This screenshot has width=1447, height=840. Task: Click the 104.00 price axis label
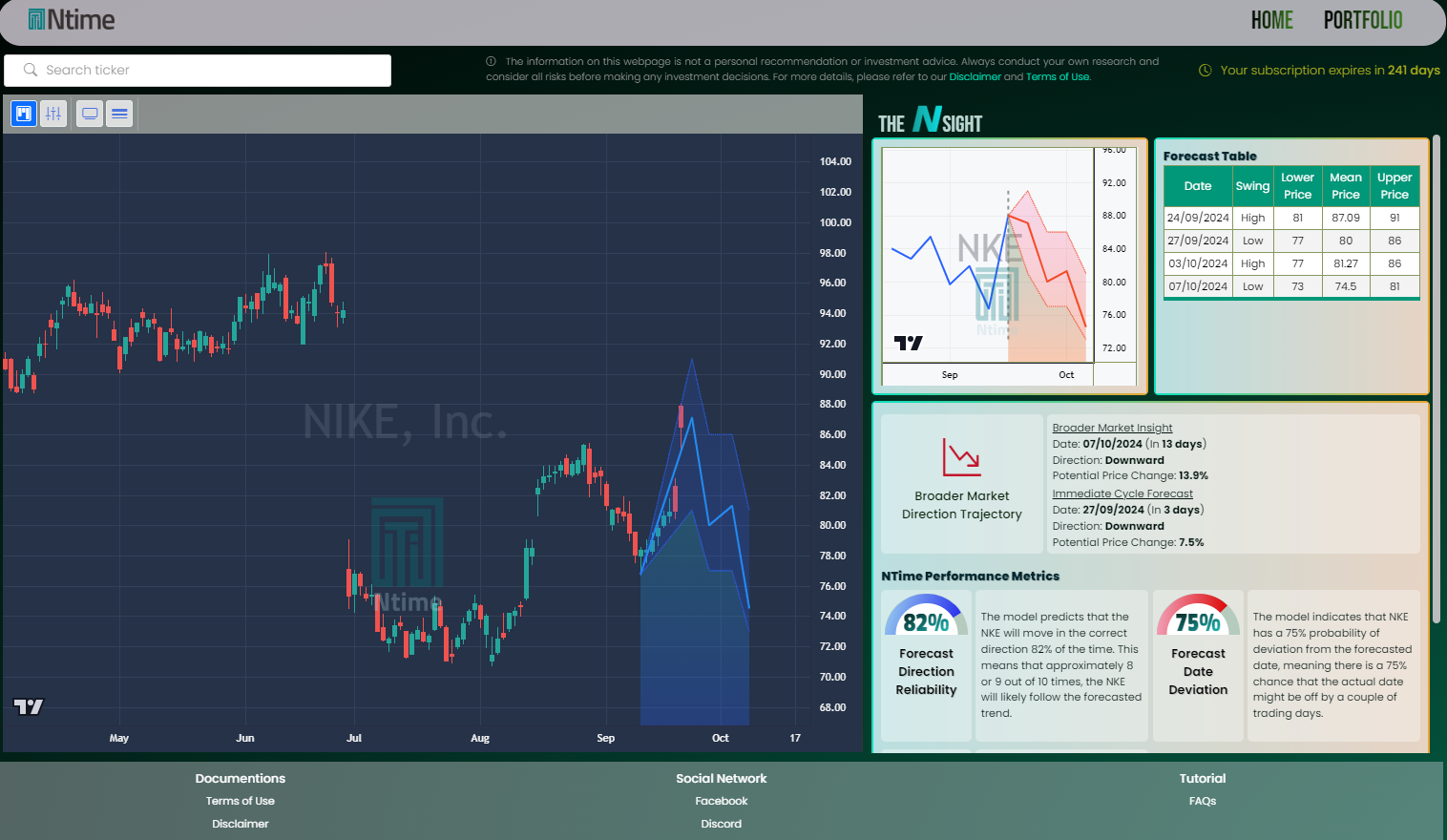click(x=835, y=161)
